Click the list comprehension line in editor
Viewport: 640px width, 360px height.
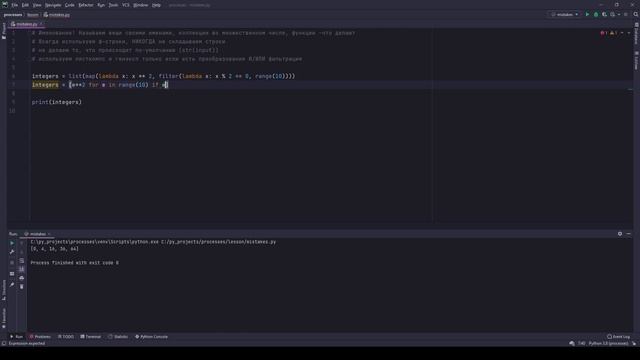(100, 85)
